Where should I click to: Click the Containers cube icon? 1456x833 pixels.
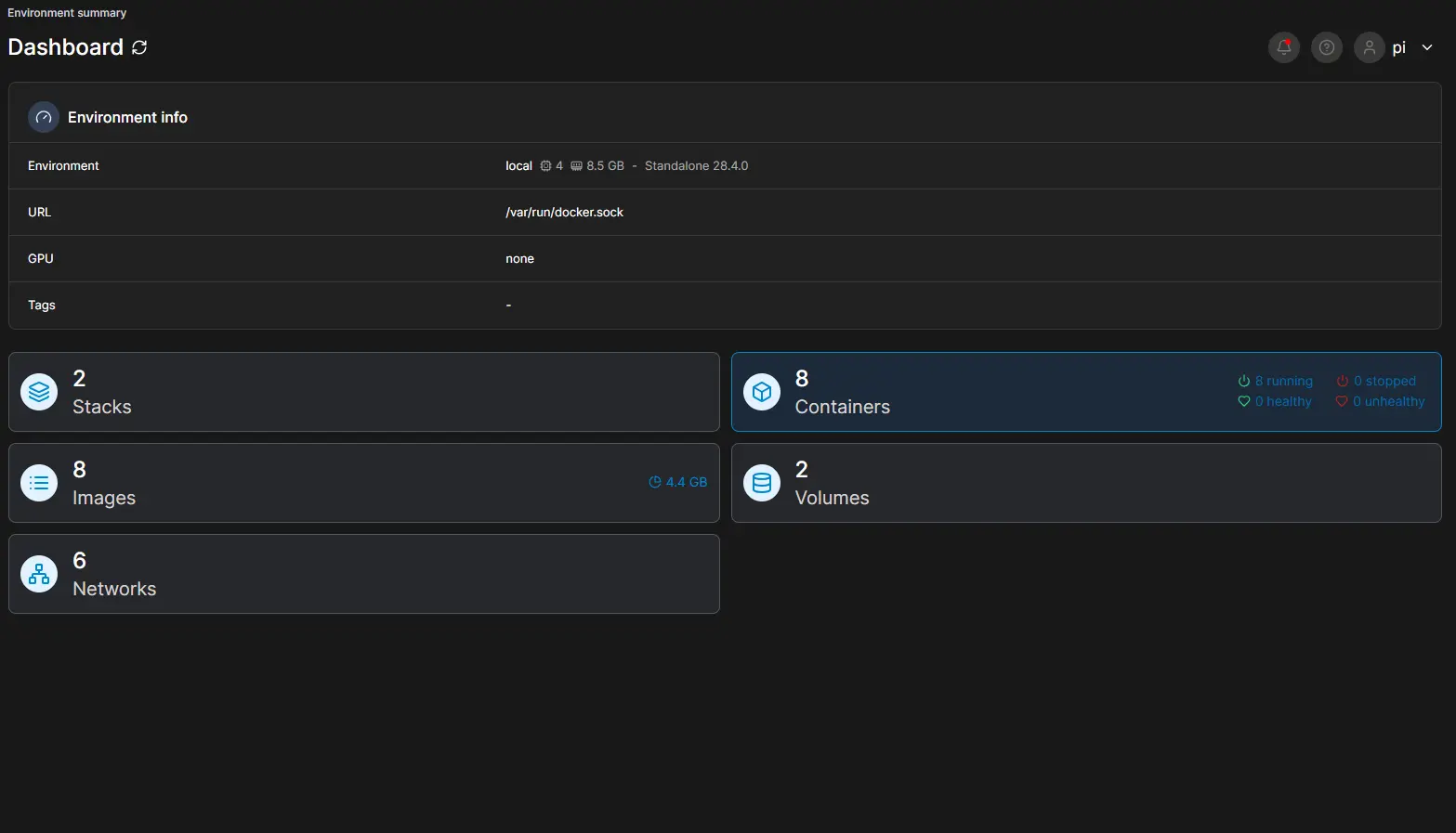coord(761,391)
